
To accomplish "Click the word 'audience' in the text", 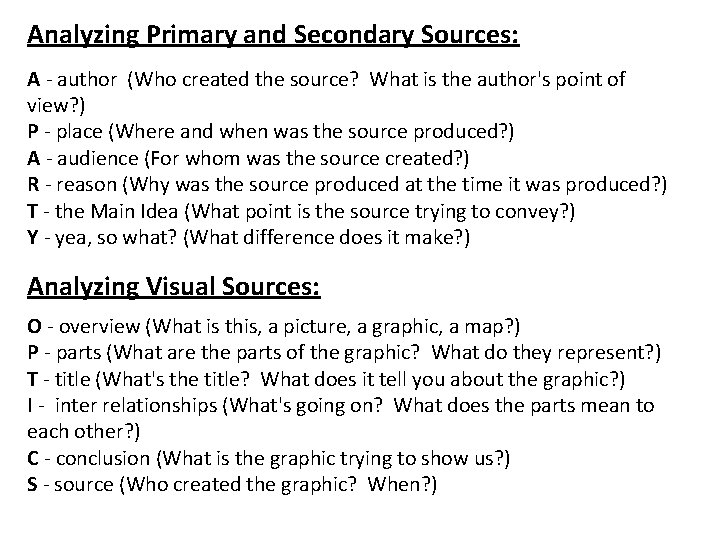I will coord(98,158).
